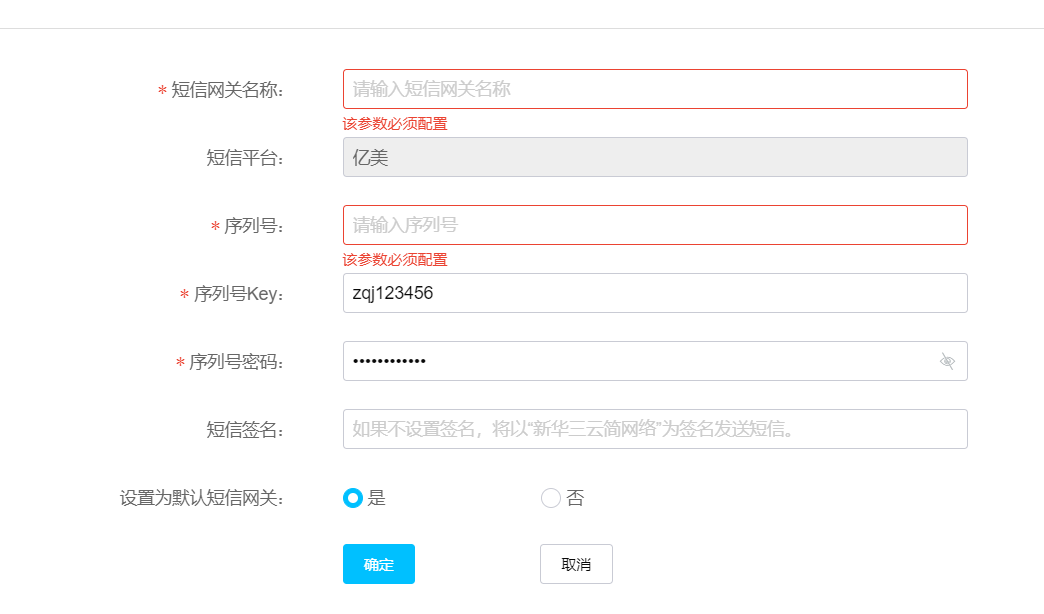The image size is (1044, 614).
Task: Click the 序列号Key label text
Action: pos(239,294)
